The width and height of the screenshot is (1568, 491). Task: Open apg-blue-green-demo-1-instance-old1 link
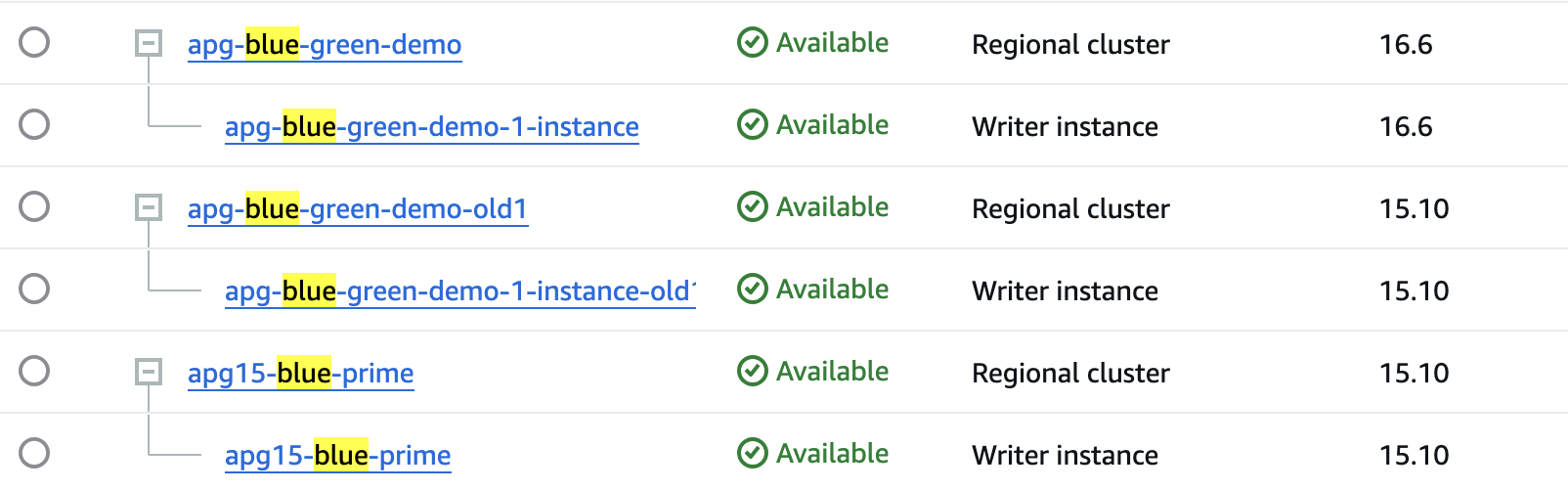pyautogui.click(x=459, y=291)
